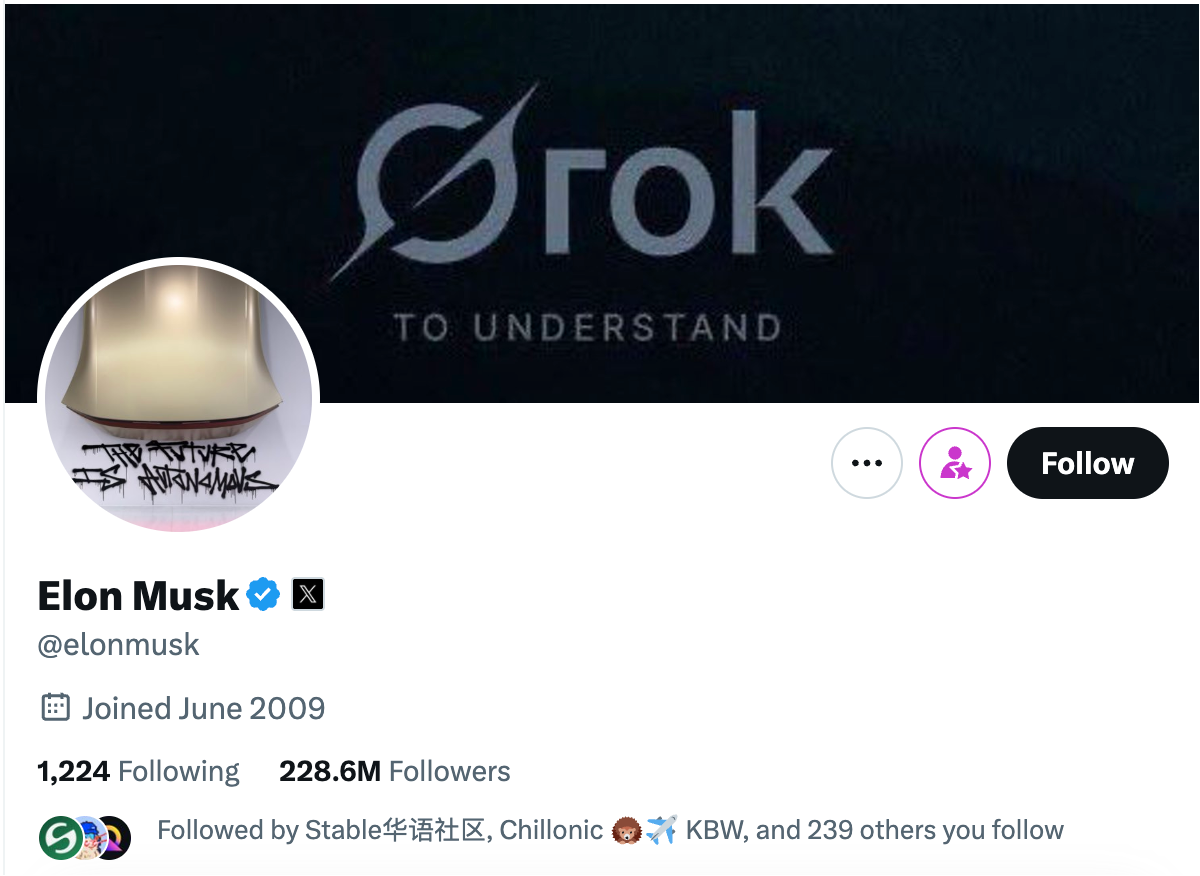1200x876 pixels.
Task: Click the purple subscribe person-star icon
Action: pyautogui.click(x=954, y=463)
